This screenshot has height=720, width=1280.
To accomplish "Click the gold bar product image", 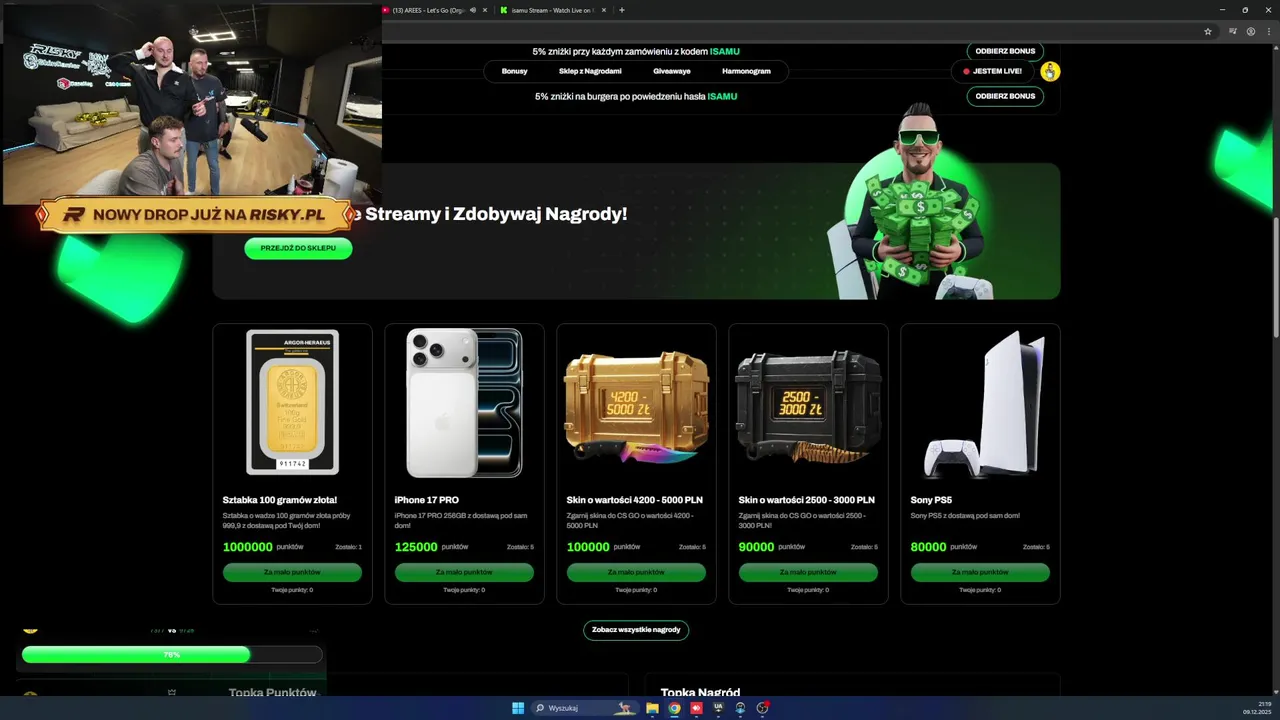I will point(292,402).
